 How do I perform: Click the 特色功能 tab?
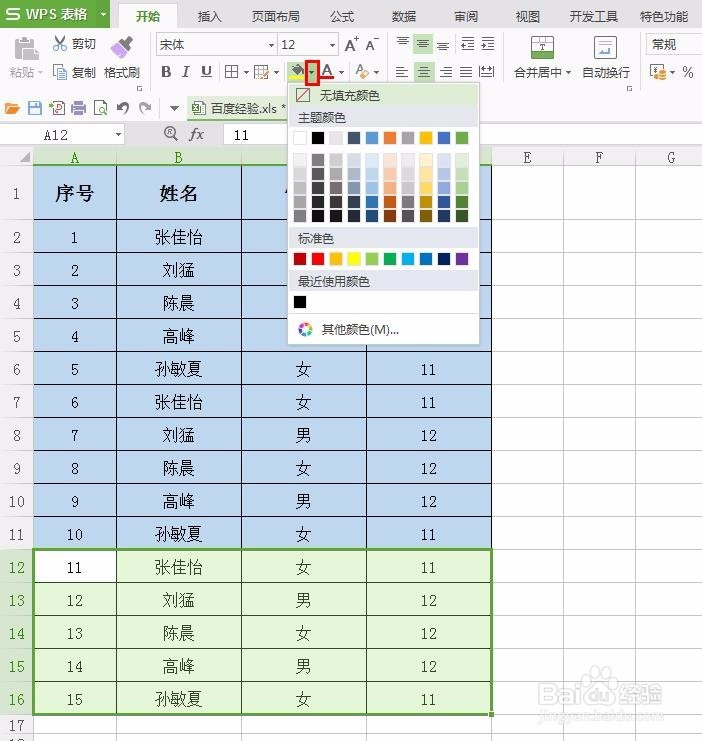[x=664, y=17]
